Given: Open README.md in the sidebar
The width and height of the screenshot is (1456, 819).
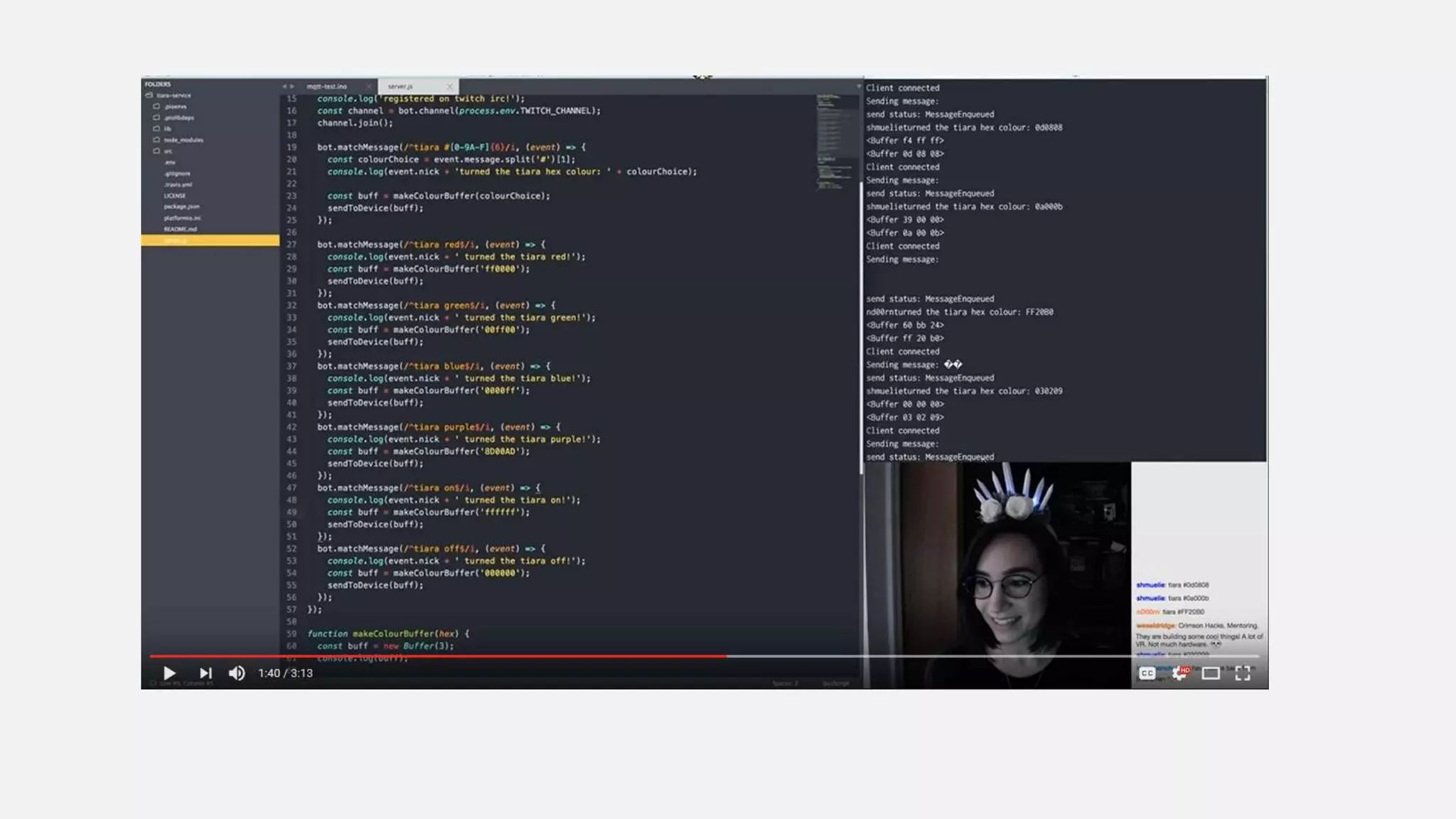Looking at the screenshot, I should [180, 229].
